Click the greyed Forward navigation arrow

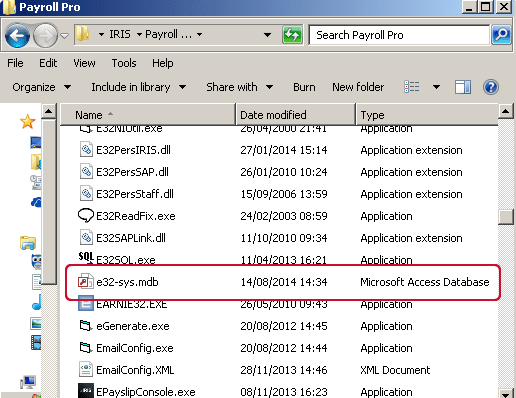pos(46,35)
